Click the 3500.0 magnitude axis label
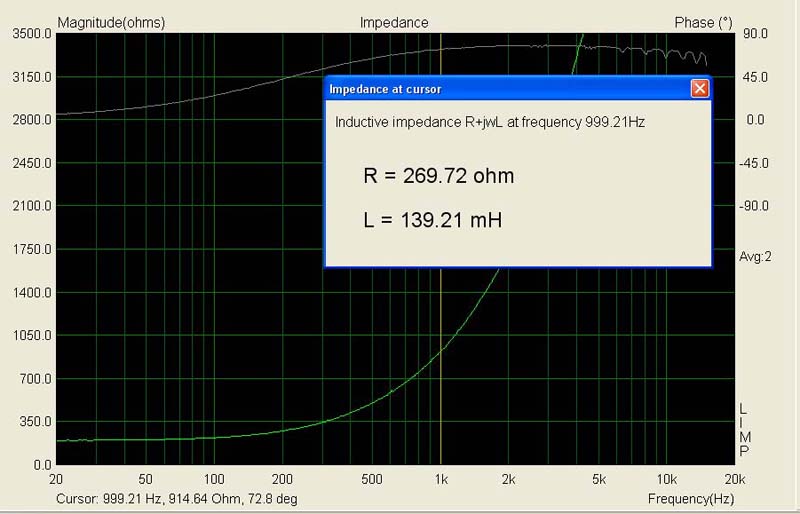 coord(31,34)
